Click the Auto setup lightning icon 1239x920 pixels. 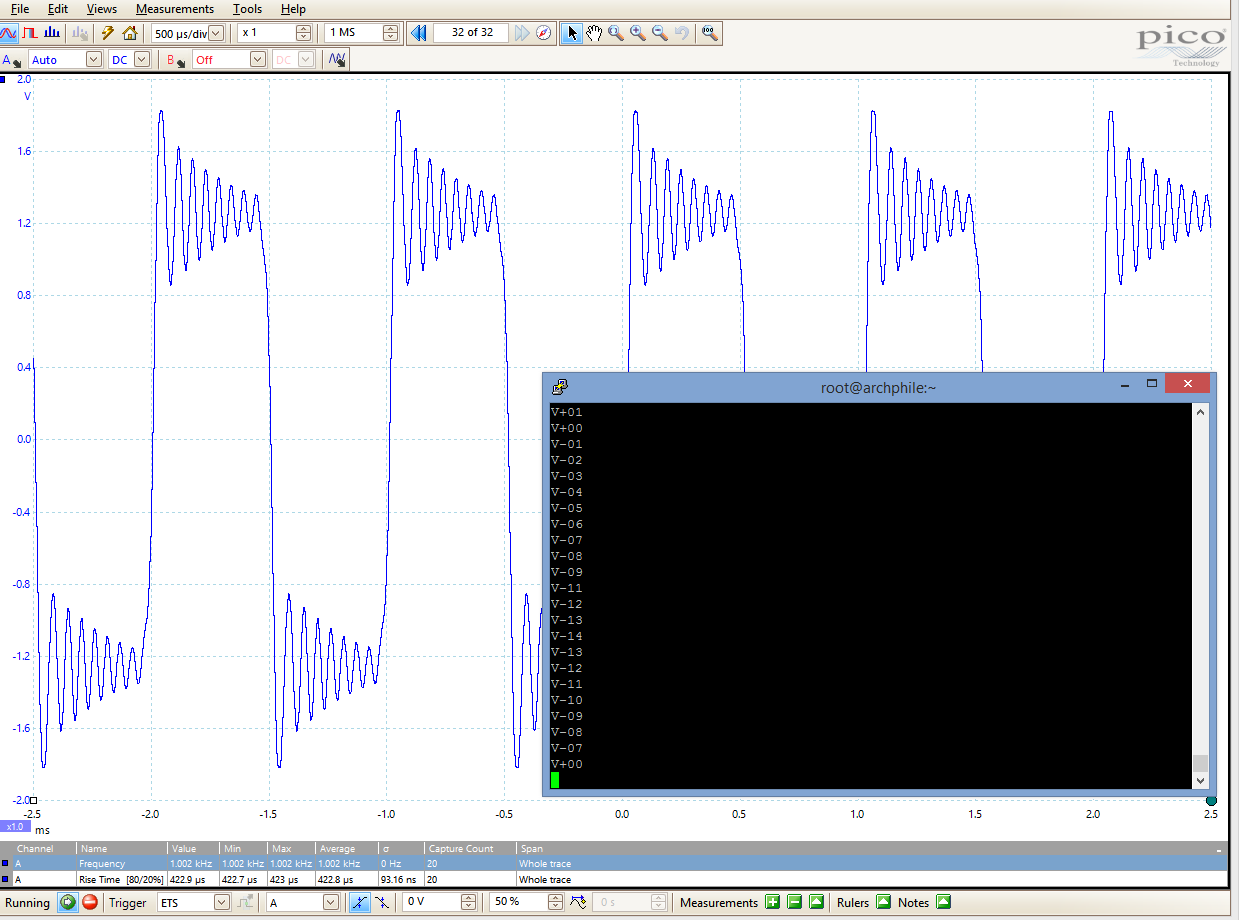pos(108,33)
